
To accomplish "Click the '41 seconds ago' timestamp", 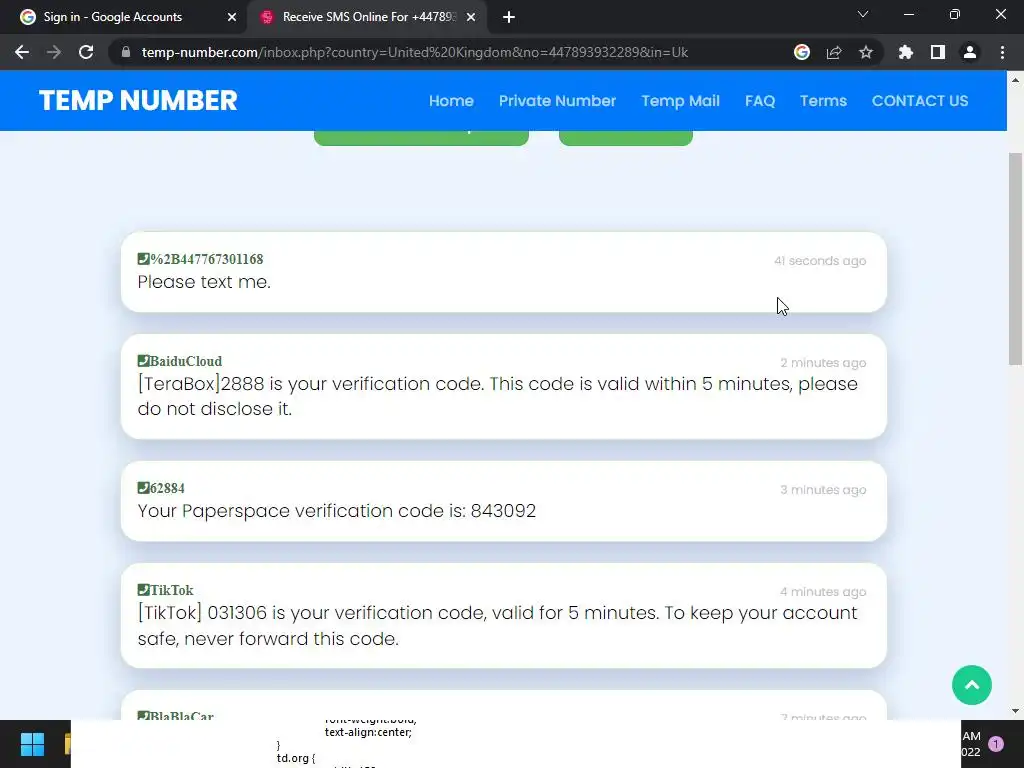I will pyautogui.click(x=820, y=261).
